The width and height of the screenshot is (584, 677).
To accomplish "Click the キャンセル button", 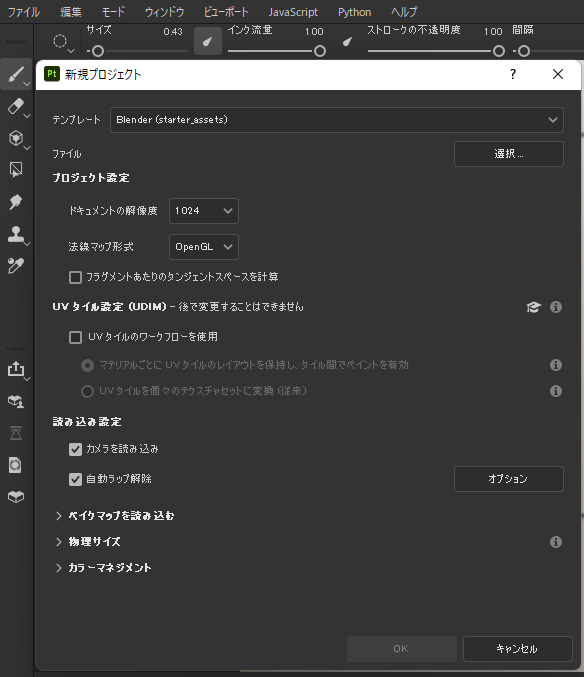I will click(x=518, y=649).
